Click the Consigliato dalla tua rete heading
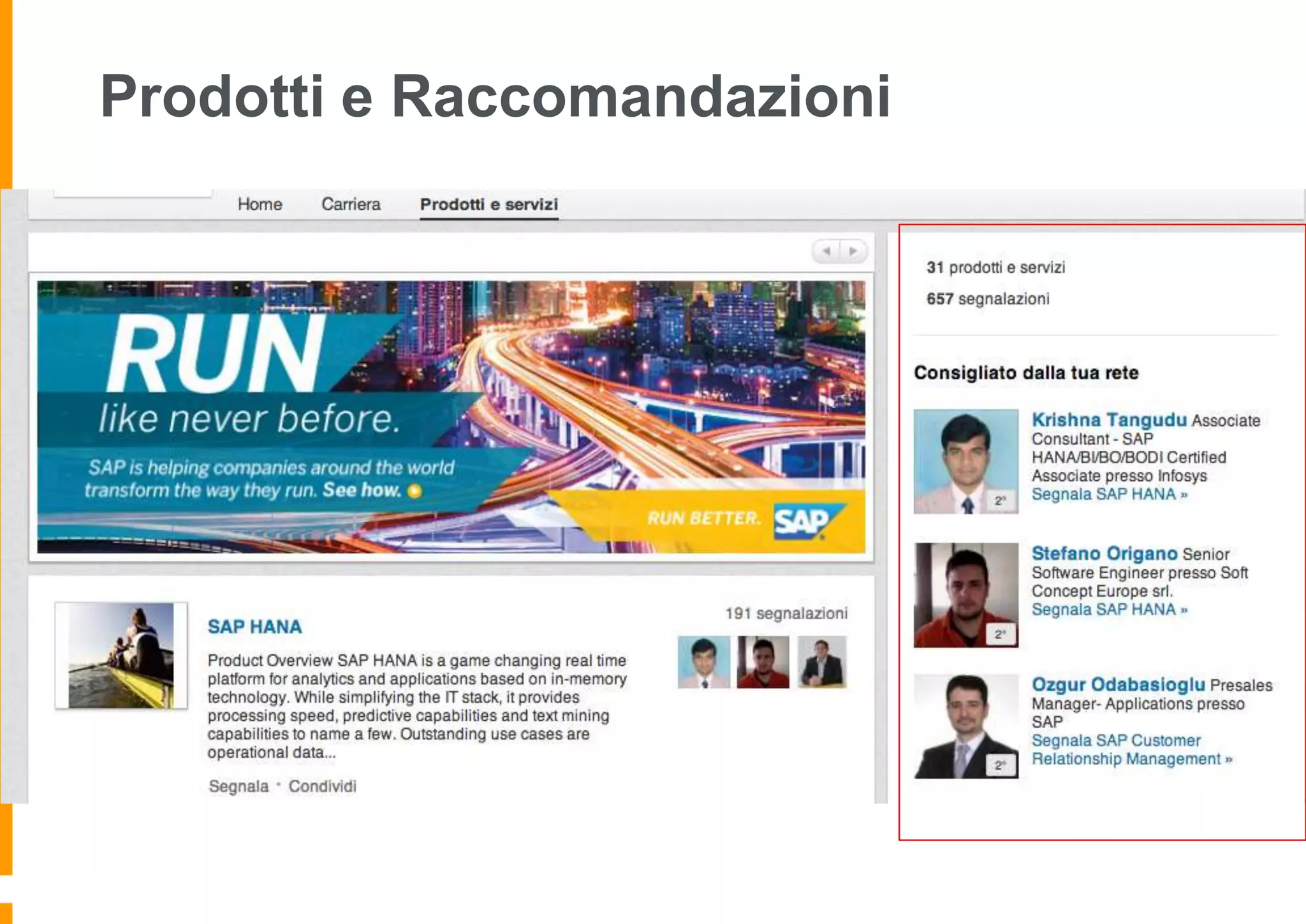The image size is (1306, 924). coord(1026,372)
